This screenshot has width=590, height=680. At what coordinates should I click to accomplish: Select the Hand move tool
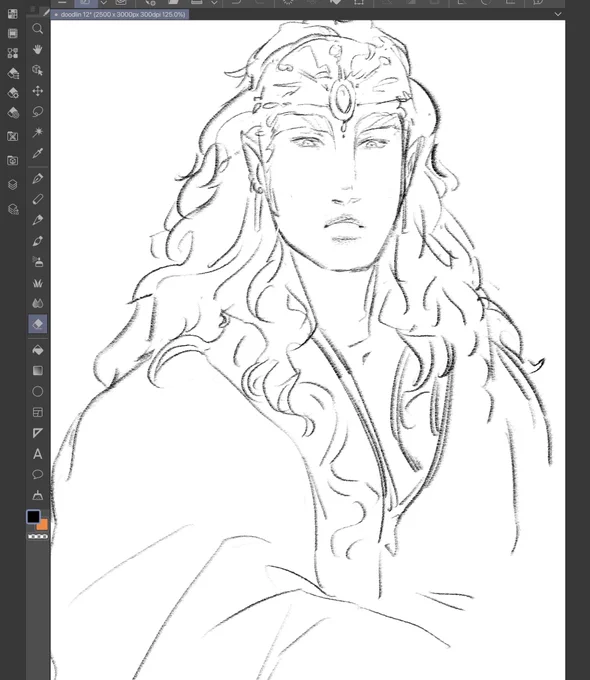38,49
